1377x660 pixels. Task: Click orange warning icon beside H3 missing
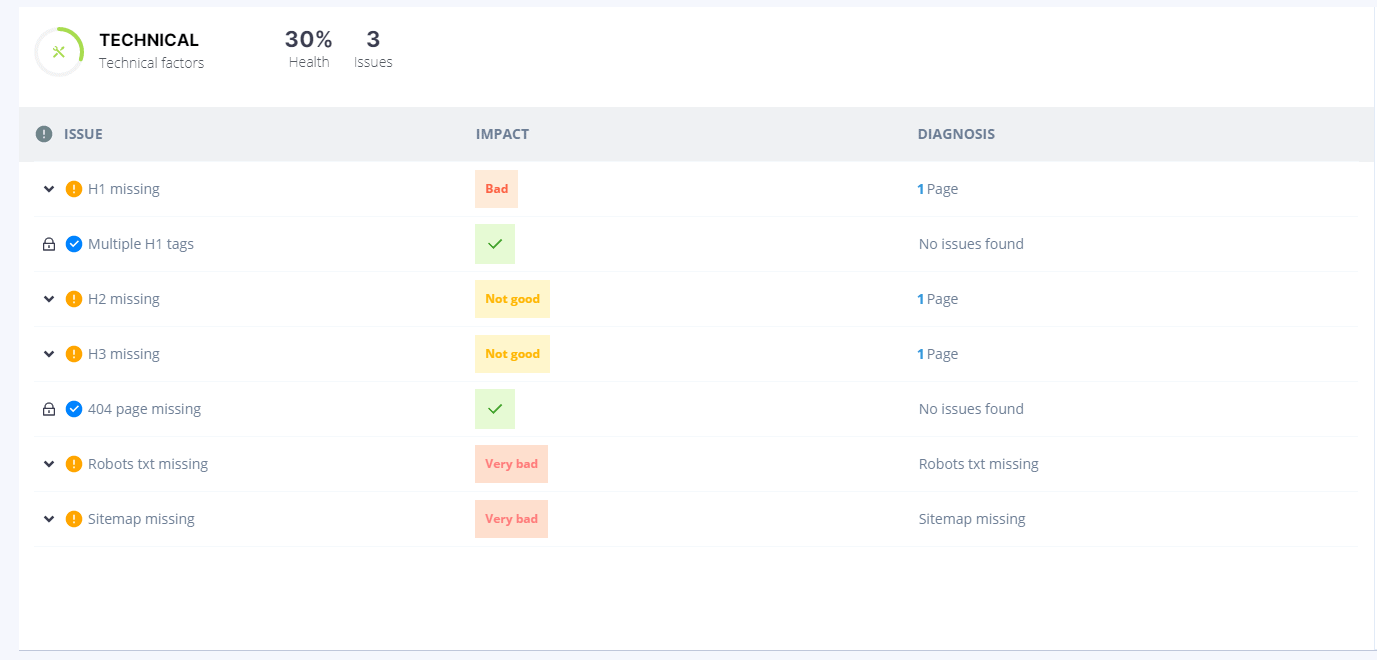pos(74,354)
